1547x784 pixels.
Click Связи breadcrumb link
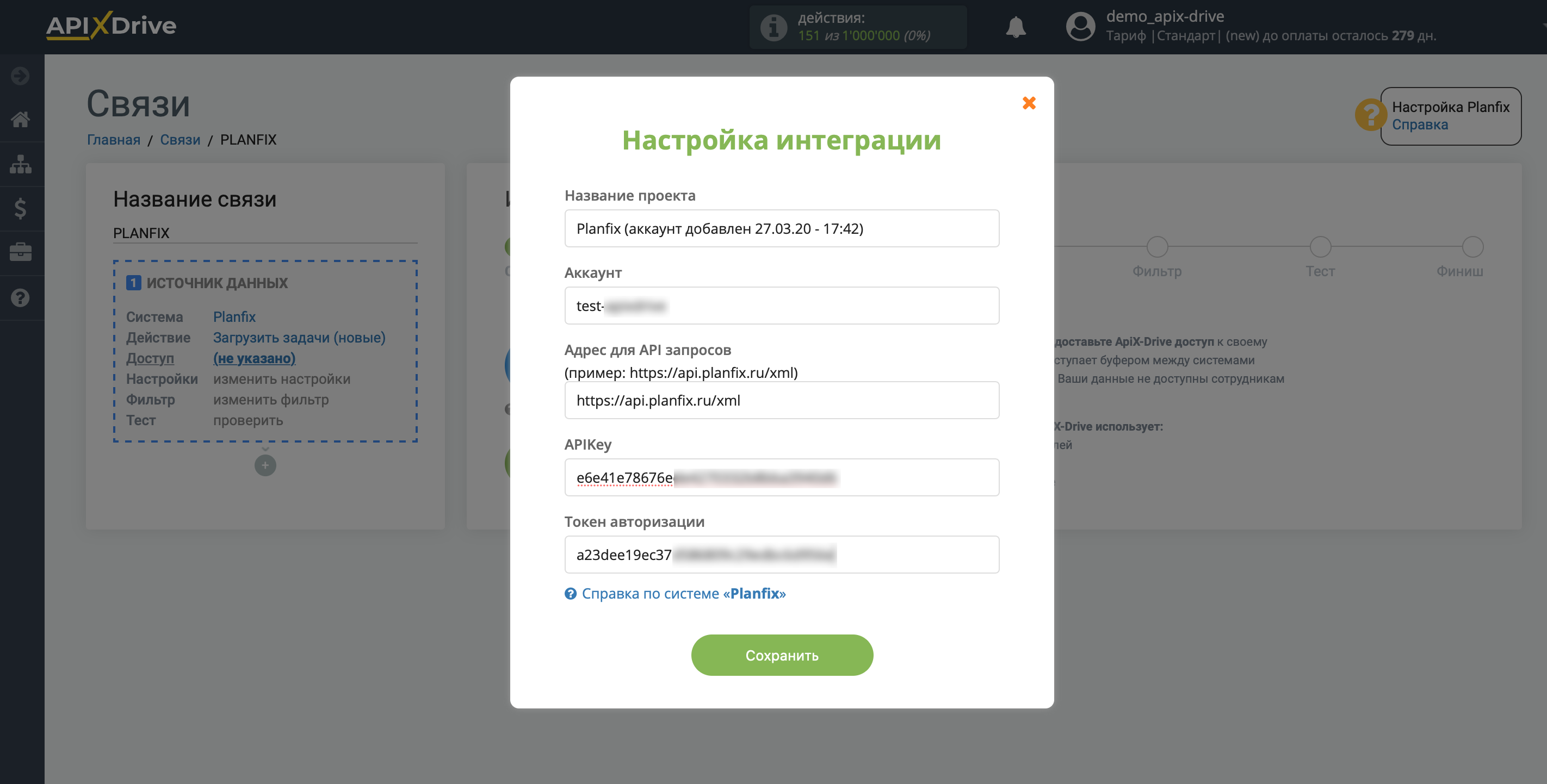tap(180, 139)
